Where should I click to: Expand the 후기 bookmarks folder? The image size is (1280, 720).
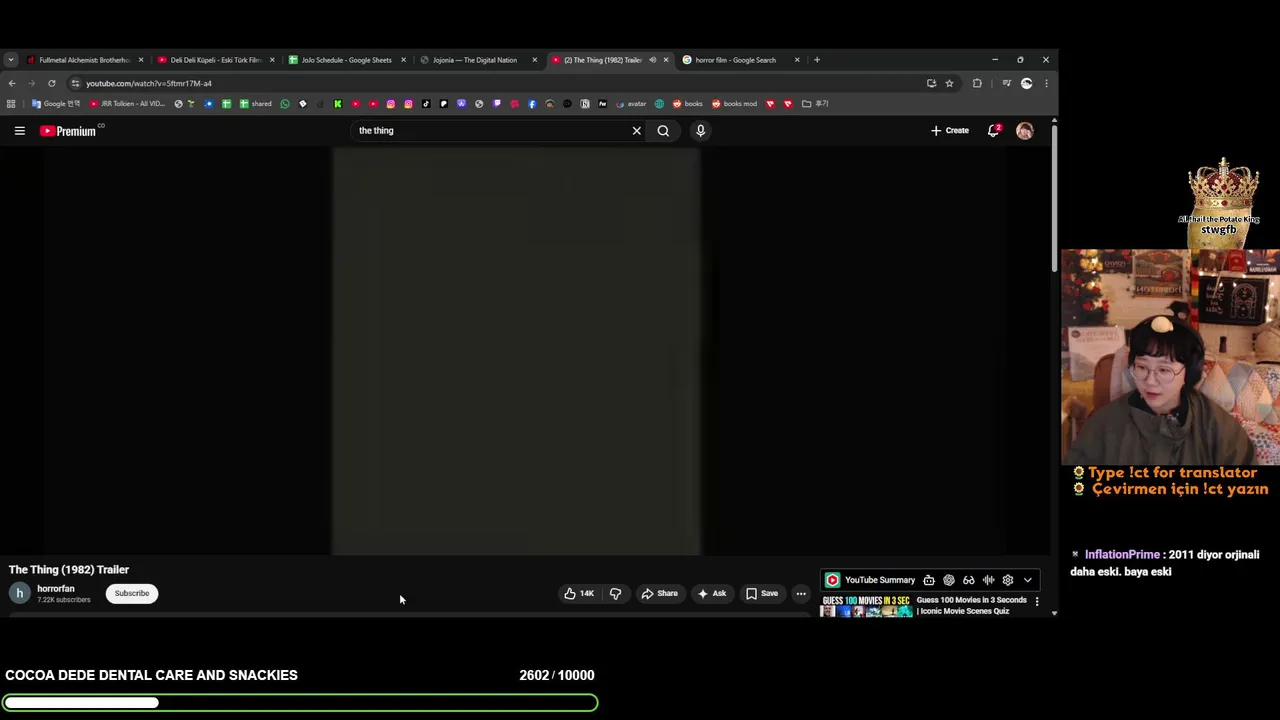coord(815,104)
